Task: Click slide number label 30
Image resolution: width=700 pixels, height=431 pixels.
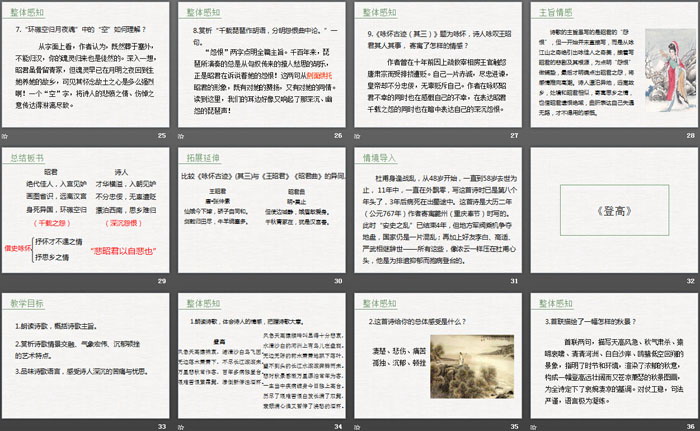Action: [x=338, y=281]
